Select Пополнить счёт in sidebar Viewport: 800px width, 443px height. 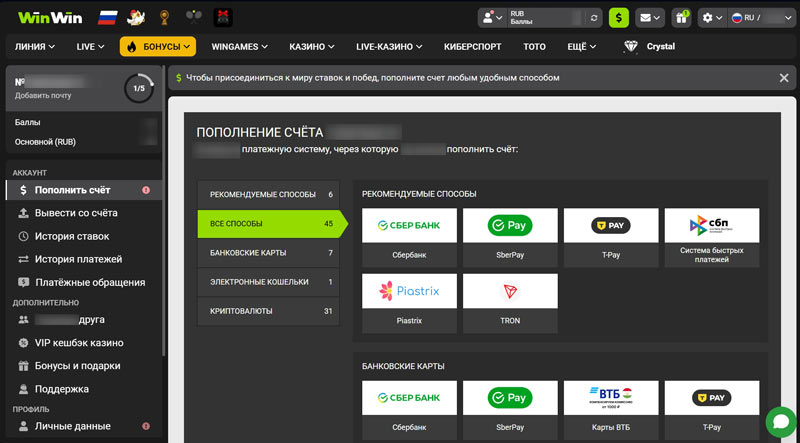[84, 190]
